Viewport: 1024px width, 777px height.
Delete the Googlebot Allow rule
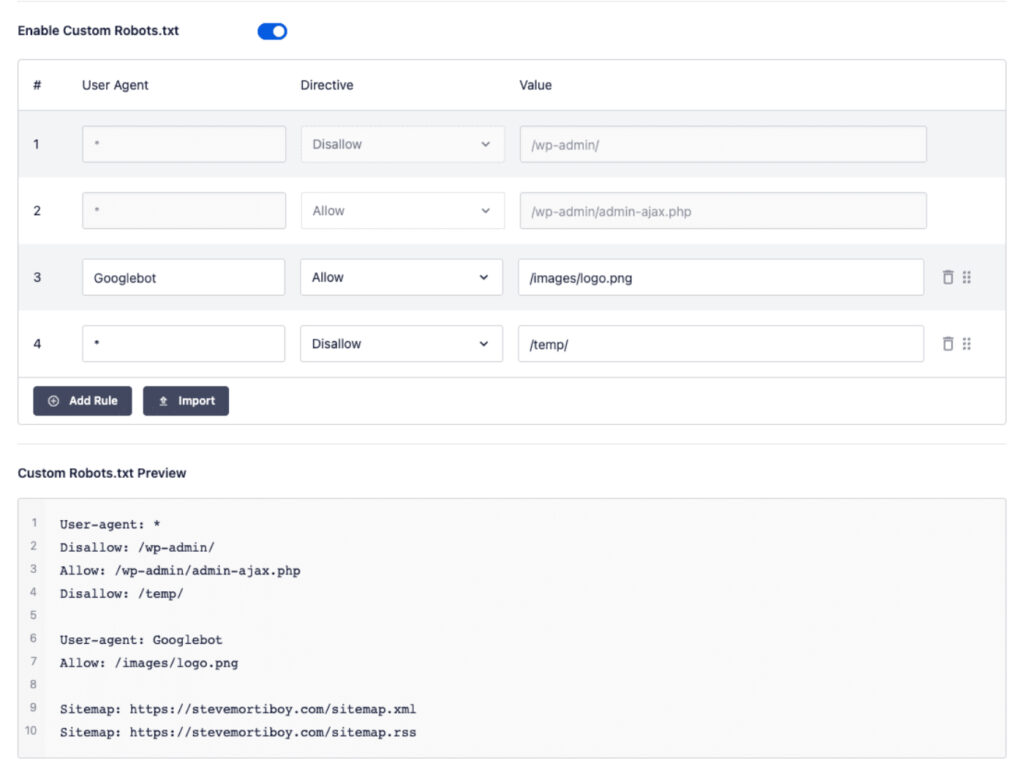[x=946, y=277]
